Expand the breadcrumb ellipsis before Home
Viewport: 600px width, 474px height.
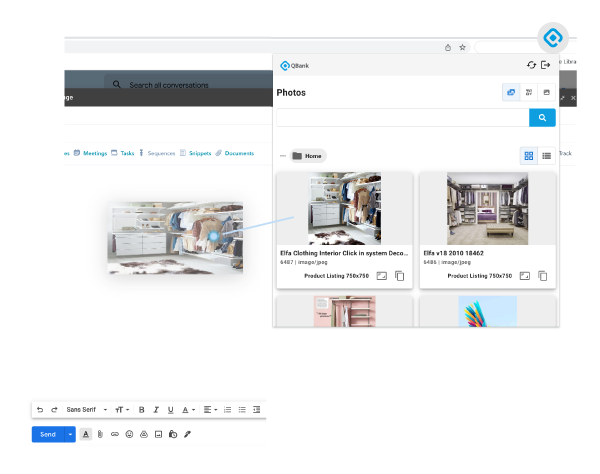(283, 156)
